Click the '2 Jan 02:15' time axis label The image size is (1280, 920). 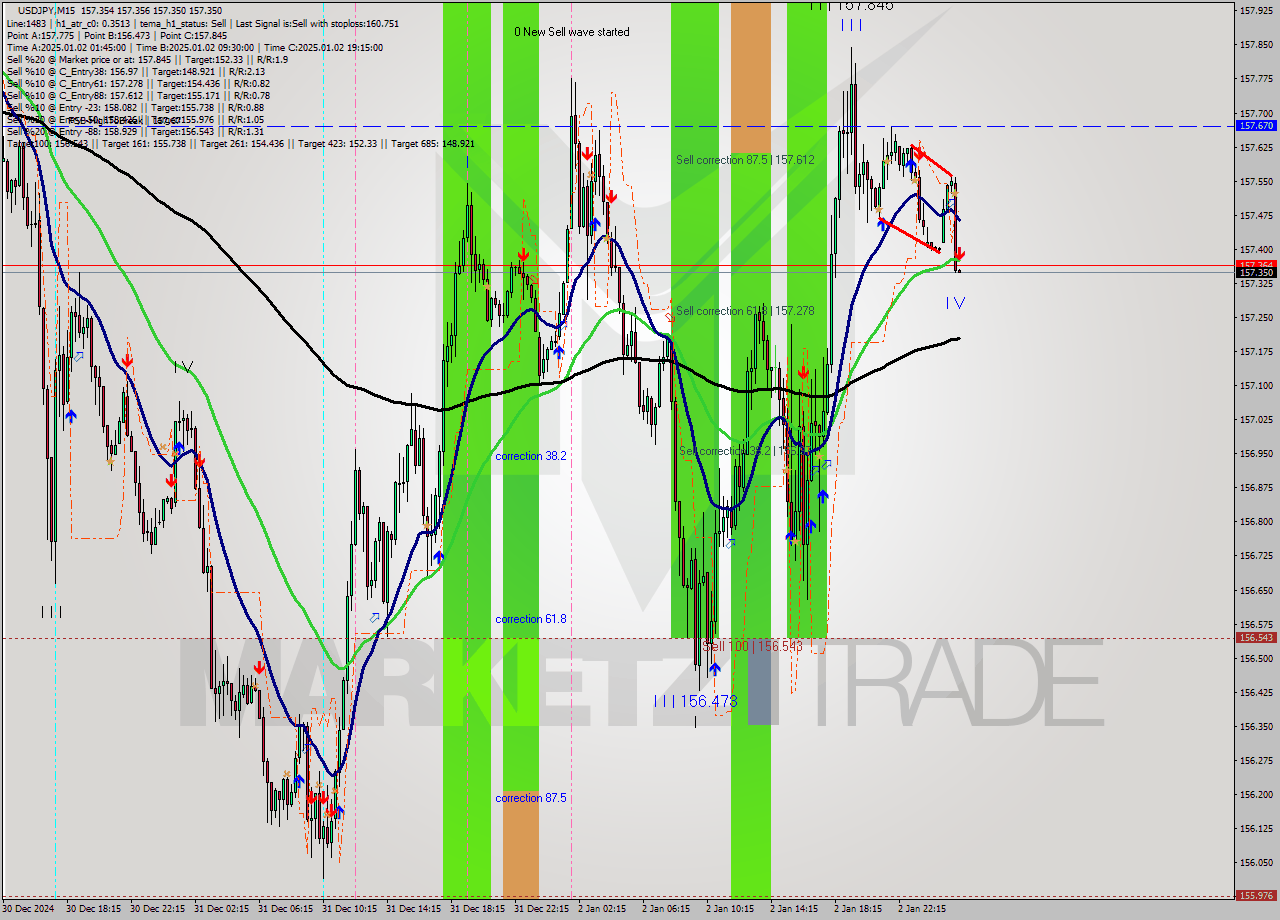(x=603, y=909)
